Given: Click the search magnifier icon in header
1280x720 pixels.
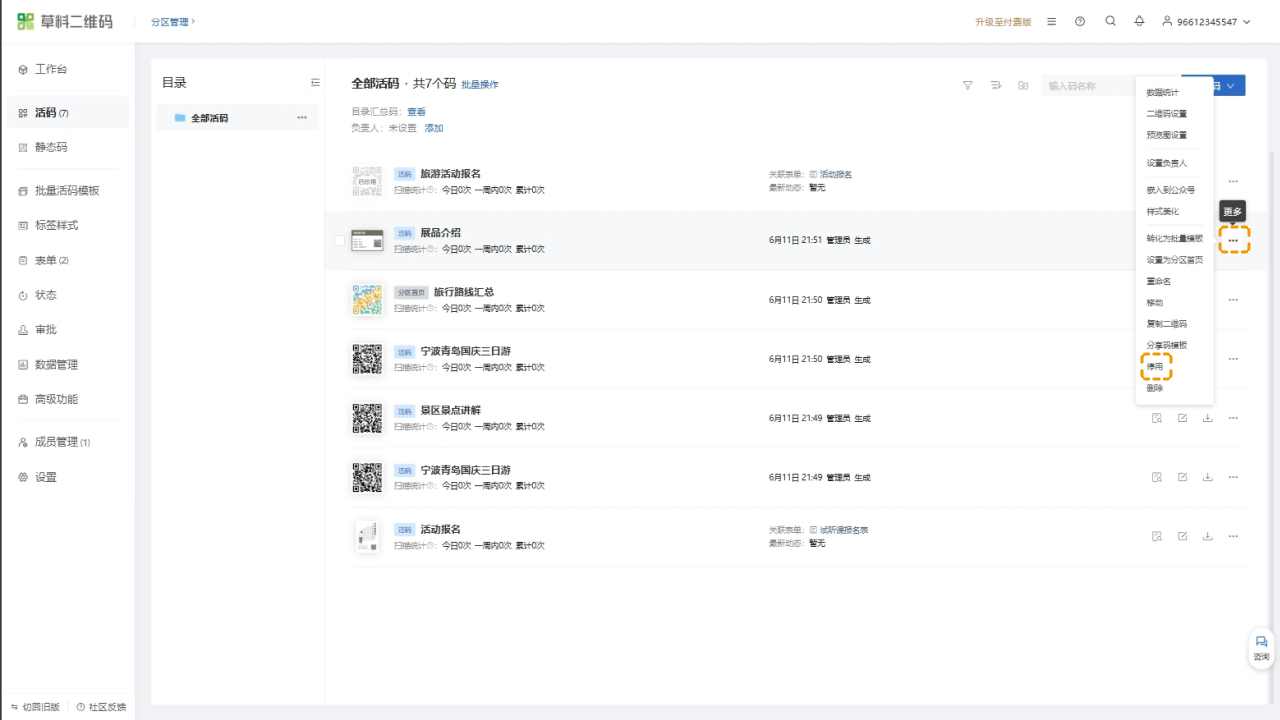Looking at the screenshot, I should point(1110,22).
